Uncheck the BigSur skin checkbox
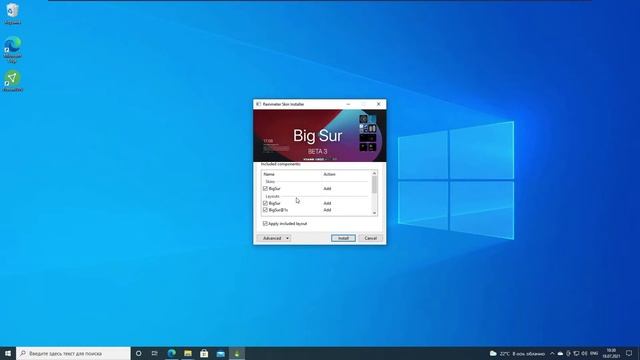Image resolution: width=640 pixels, height=360 pixels. pyautogui.click(x=265, y=189)
